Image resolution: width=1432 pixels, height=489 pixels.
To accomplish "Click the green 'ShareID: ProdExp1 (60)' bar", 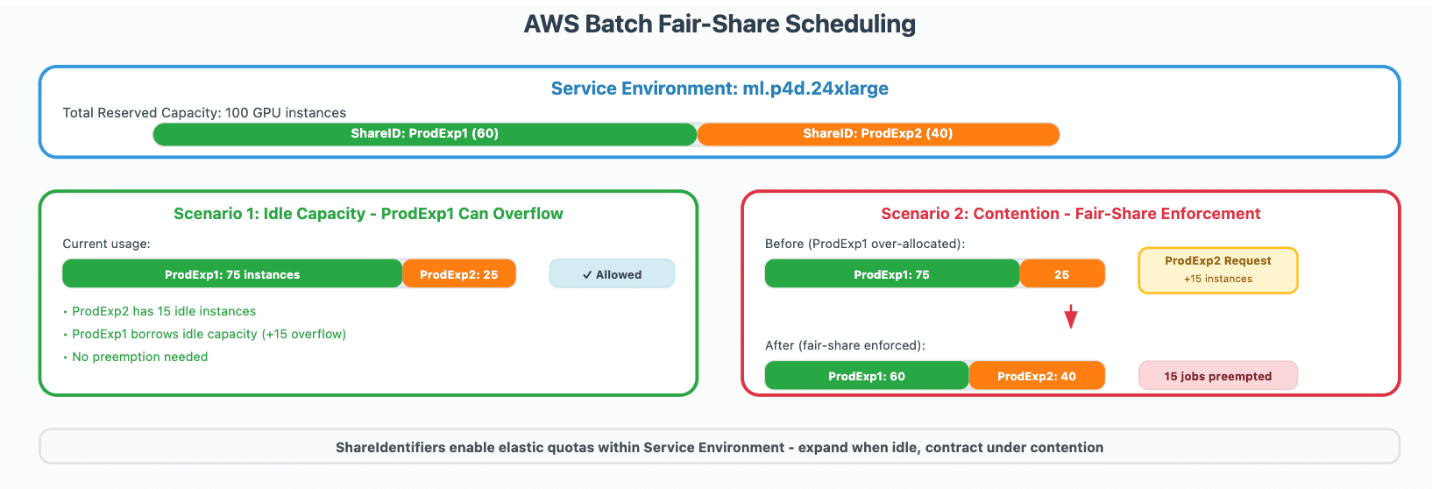I will click(425, 134).
